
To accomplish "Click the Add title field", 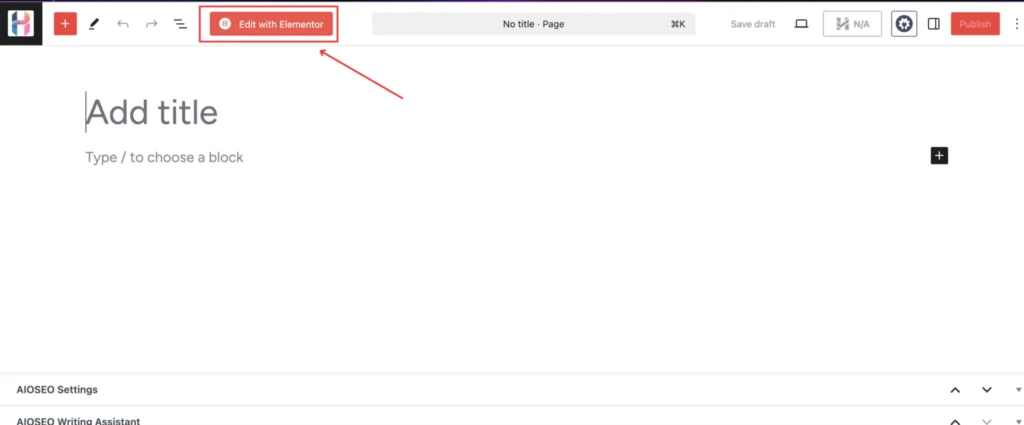I will pos(152,112).
